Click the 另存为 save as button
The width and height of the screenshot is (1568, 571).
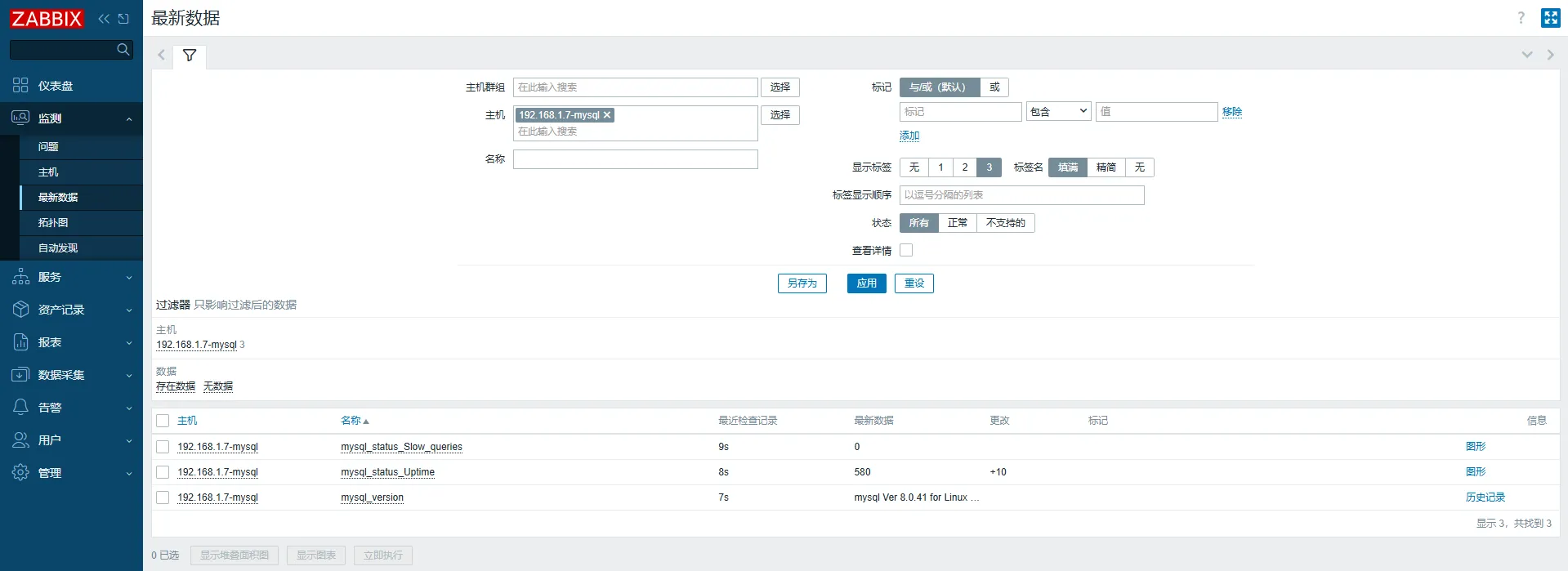[x=802, y=283]
